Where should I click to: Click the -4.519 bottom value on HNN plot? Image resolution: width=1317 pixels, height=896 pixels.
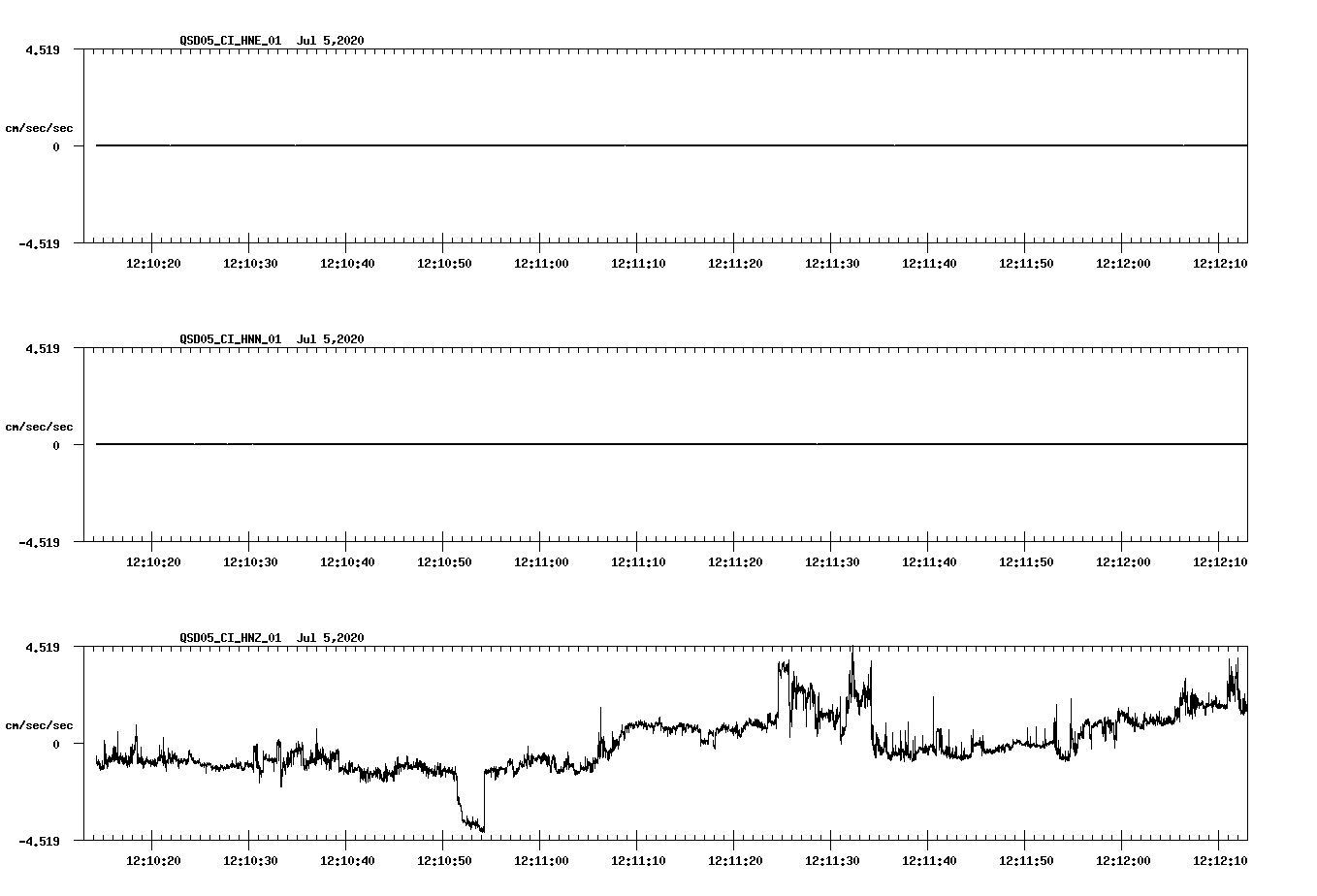(x=39, y=542)
